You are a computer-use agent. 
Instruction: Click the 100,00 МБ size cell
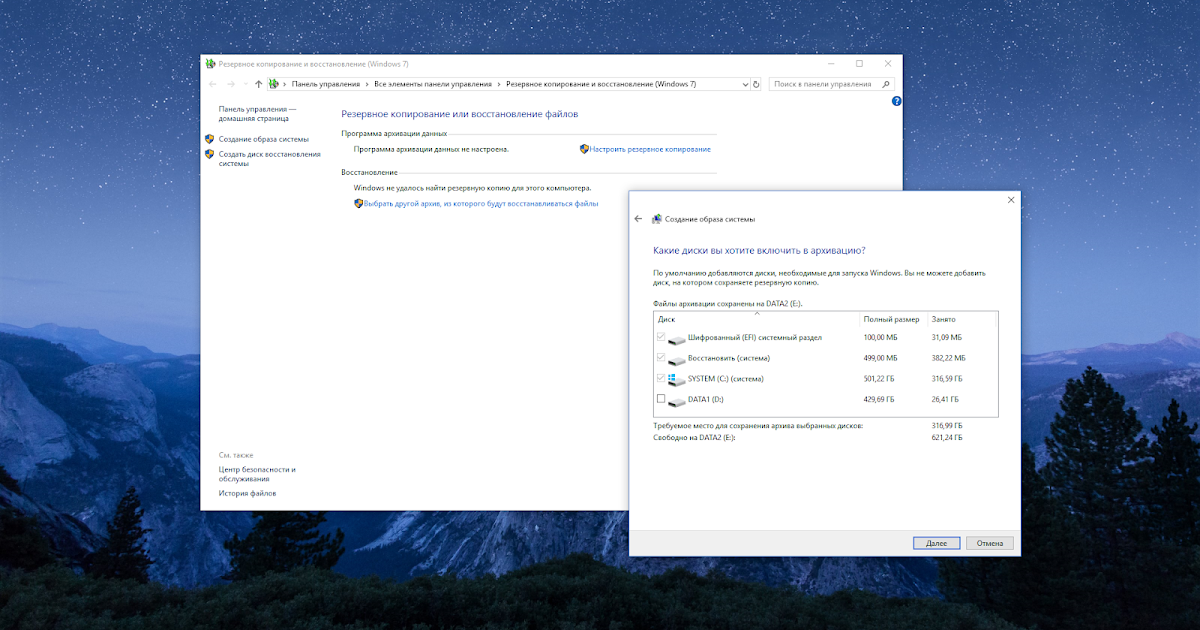[x=880, y=338]
